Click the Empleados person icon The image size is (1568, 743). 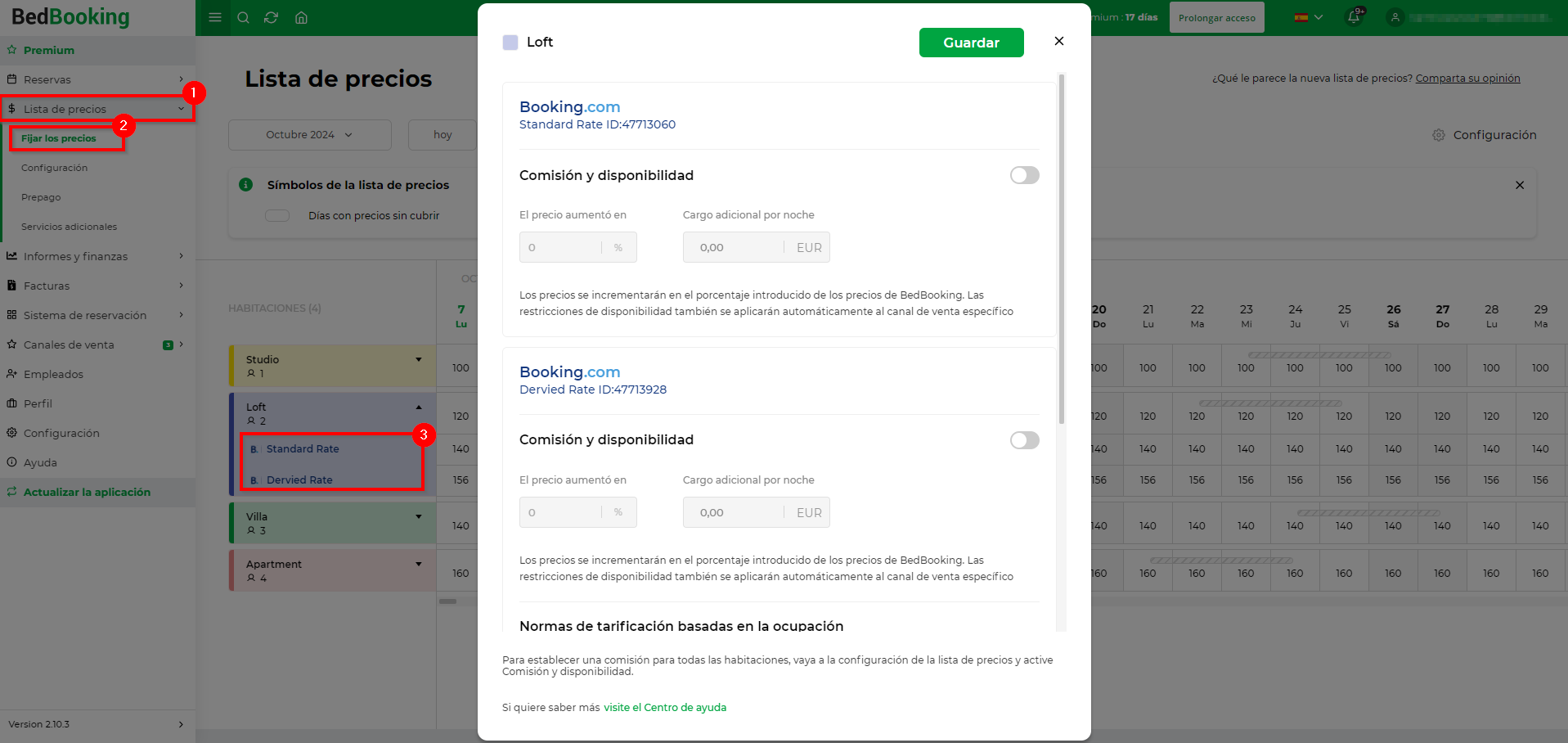click(12, 374)
